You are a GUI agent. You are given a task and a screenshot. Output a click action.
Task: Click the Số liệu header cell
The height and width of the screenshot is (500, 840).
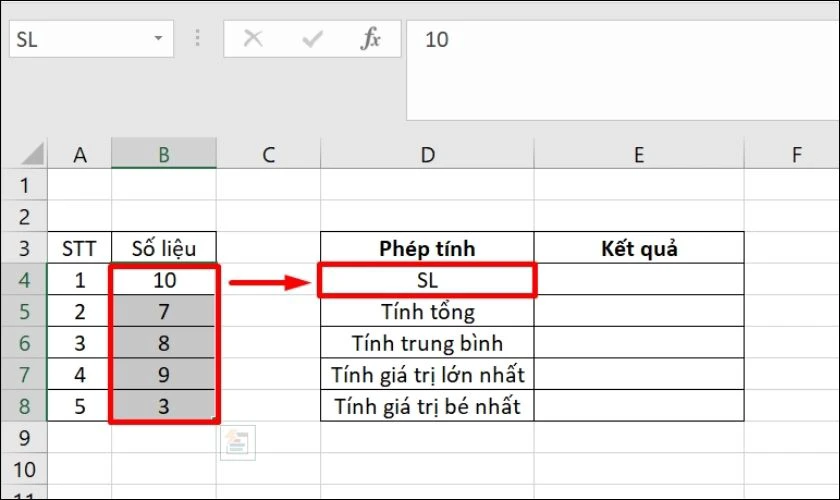point(164,248)
